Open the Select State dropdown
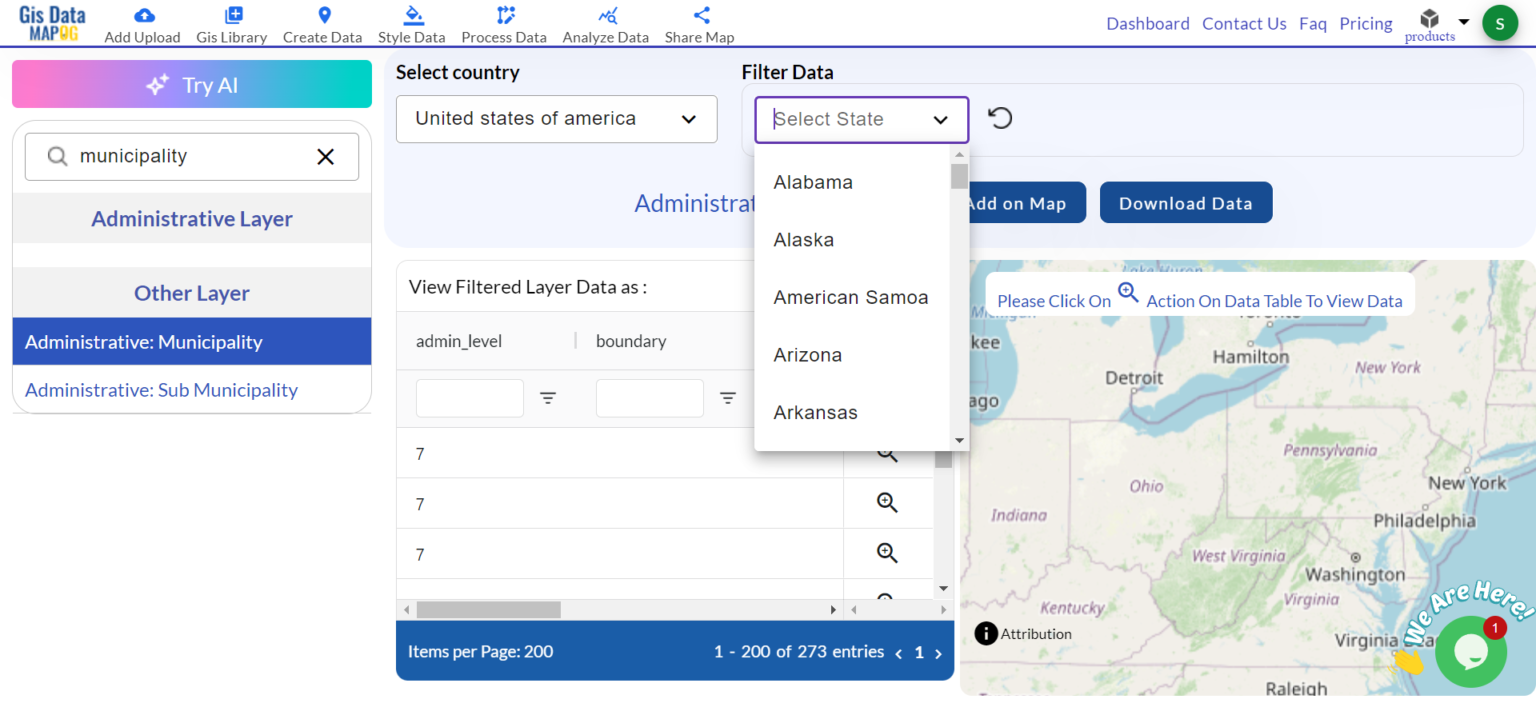Screen dimensions: 1536x711 pos(860,119)
